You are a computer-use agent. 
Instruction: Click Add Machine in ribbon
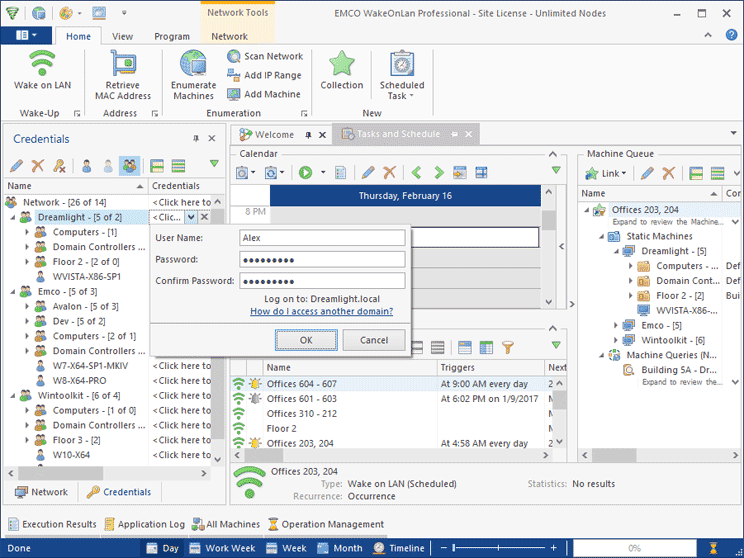[264, 95]
